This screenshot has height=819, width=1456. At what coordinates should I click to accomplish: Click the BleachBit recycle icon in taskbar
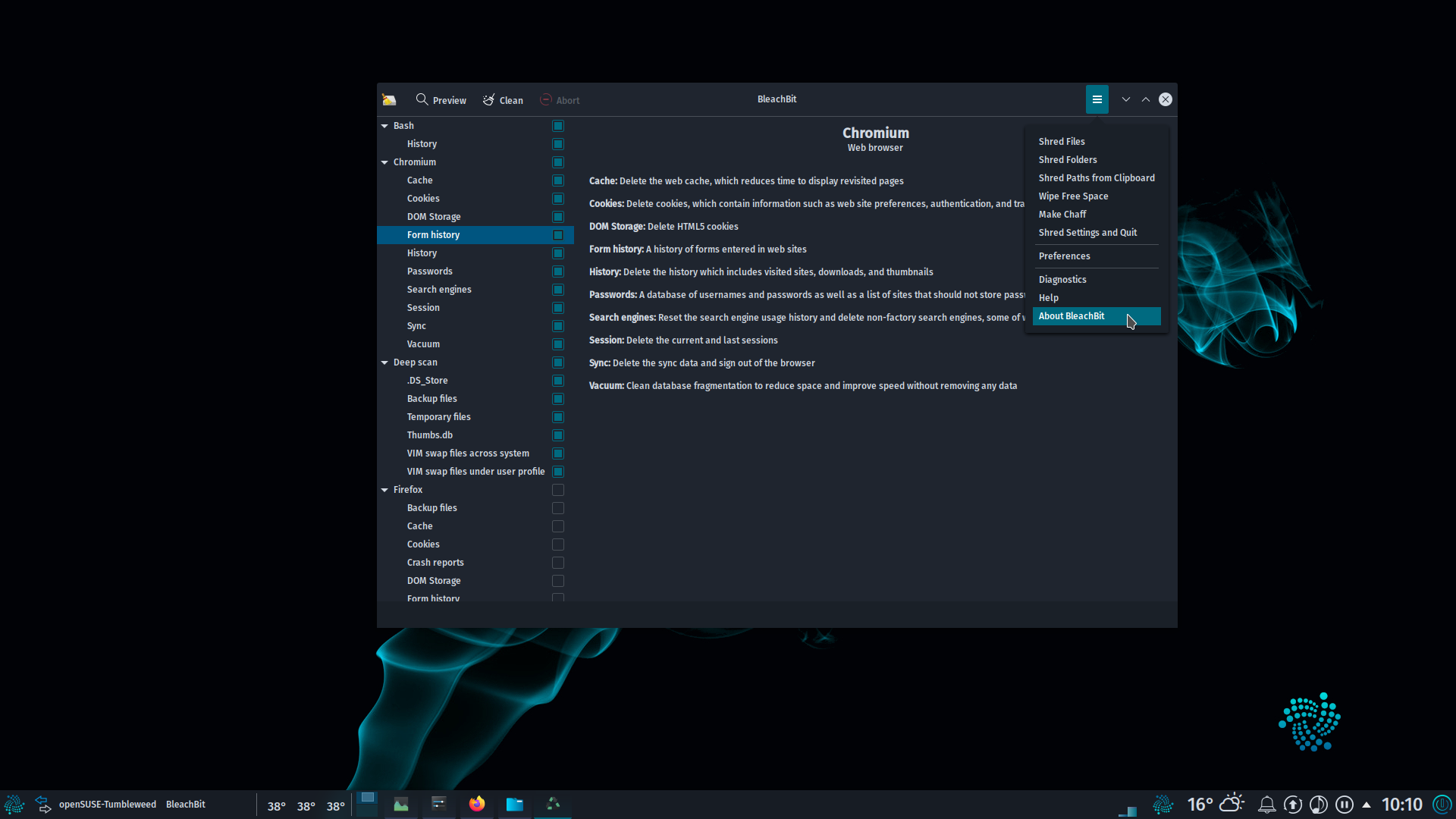pyautogui.click(x=553, y=804)
